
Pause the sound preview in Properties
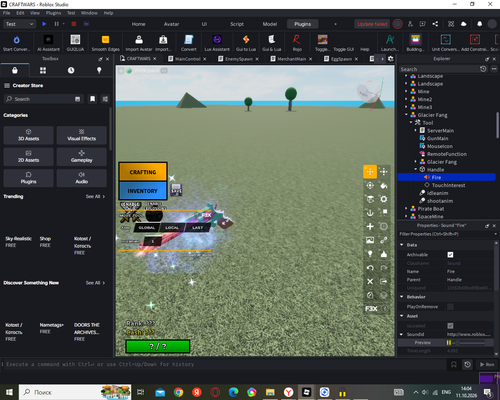449,343
